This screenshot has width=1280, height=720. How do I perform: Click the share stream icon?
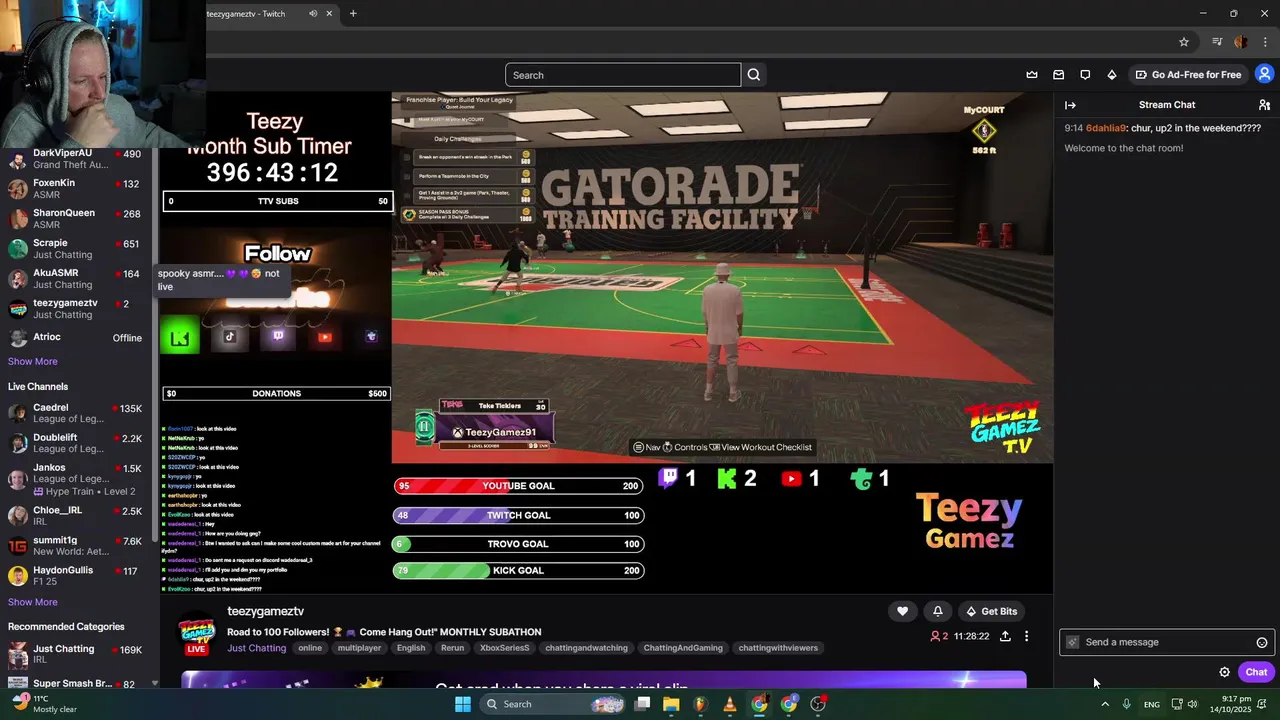[1005, 636]
